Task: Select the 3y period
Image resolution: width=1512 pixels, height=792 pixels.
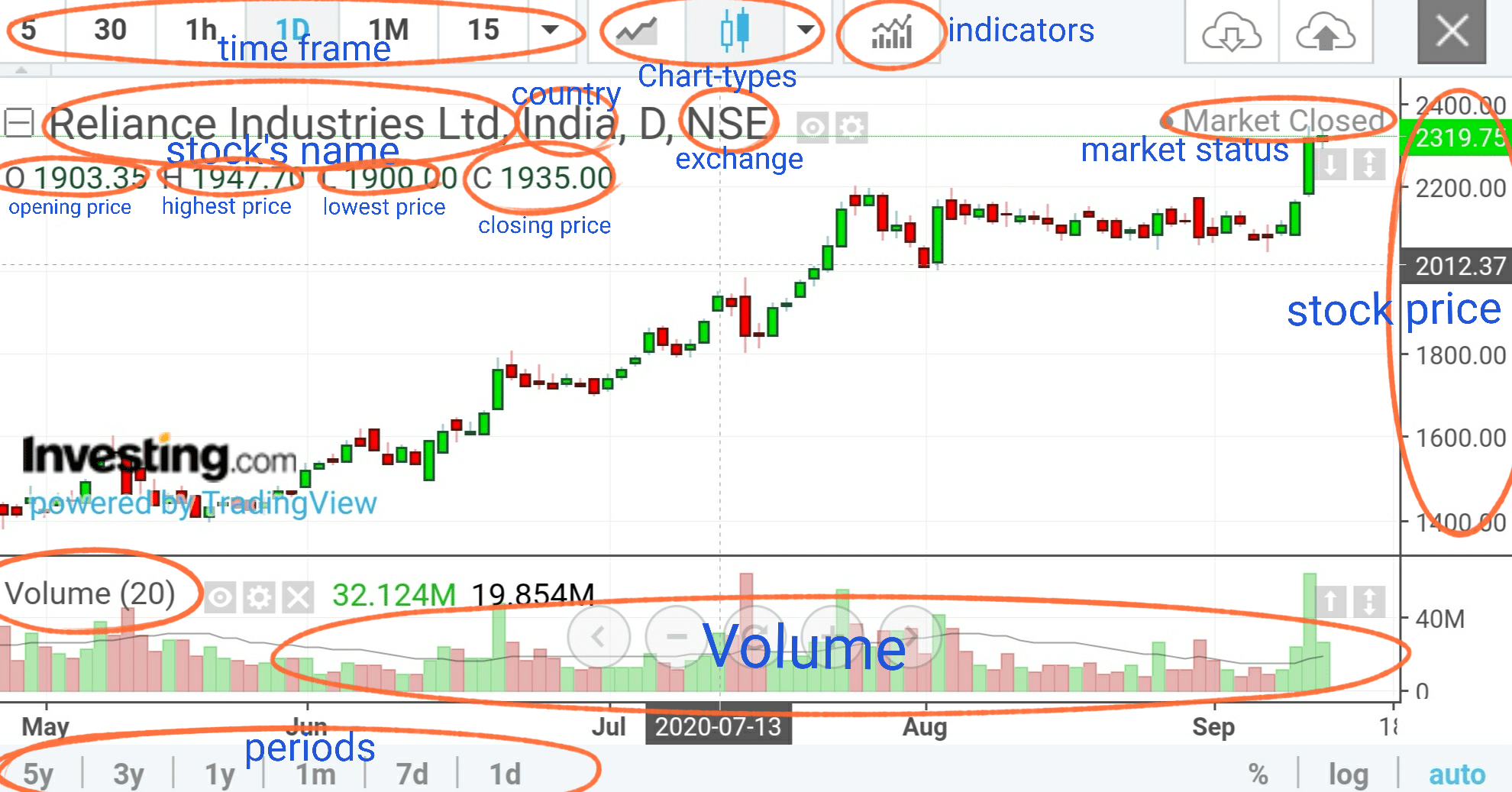Action: [128, 774]
